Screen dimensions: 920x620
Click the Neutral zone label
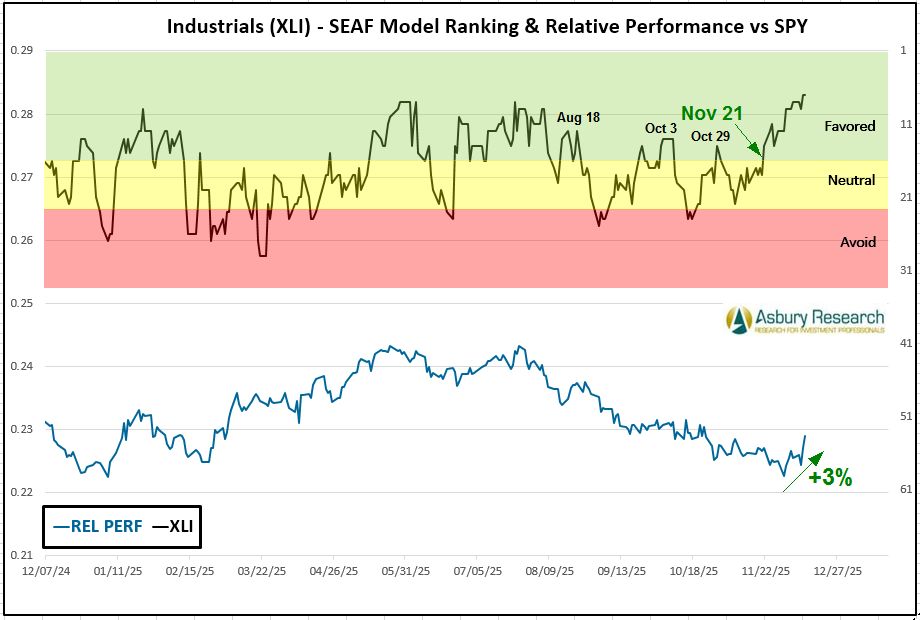pos(851,180)
